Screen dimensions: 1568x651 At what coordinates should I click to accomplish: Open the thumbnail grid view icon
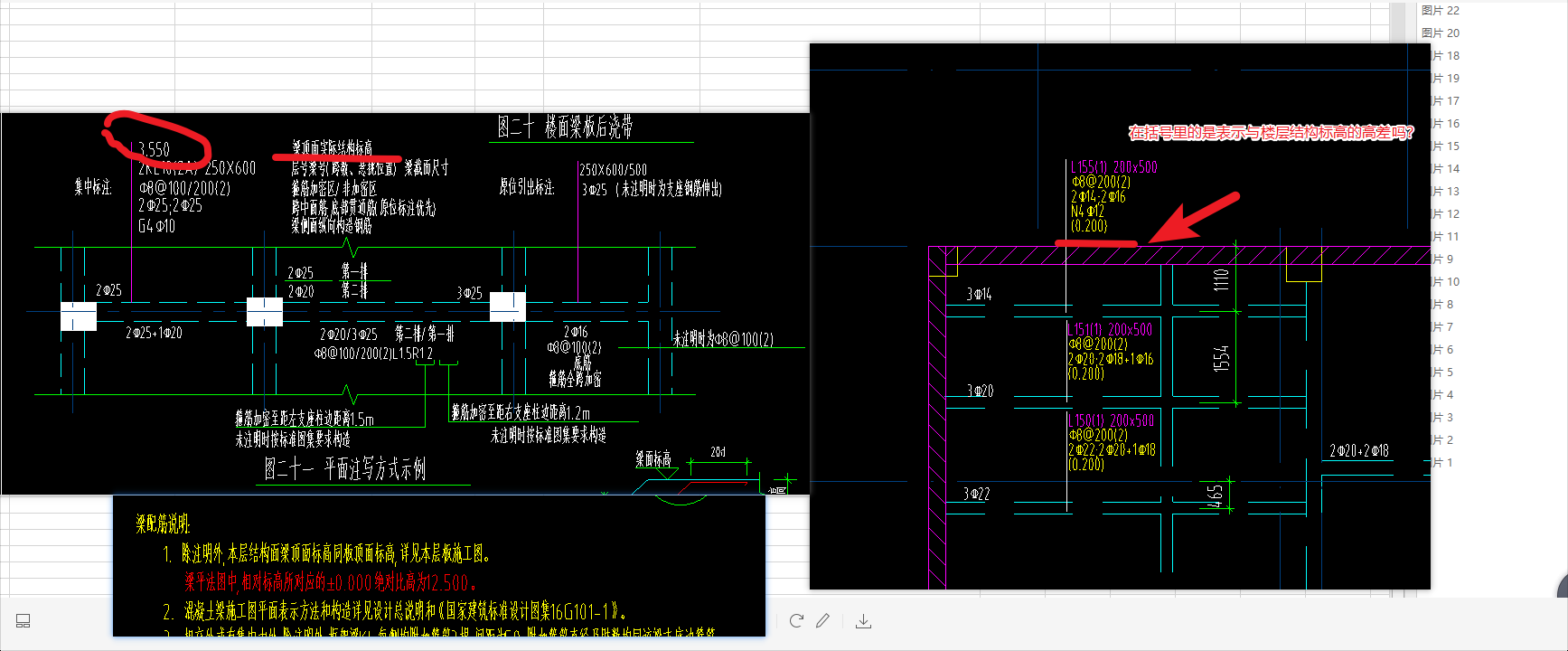point(23,620)
